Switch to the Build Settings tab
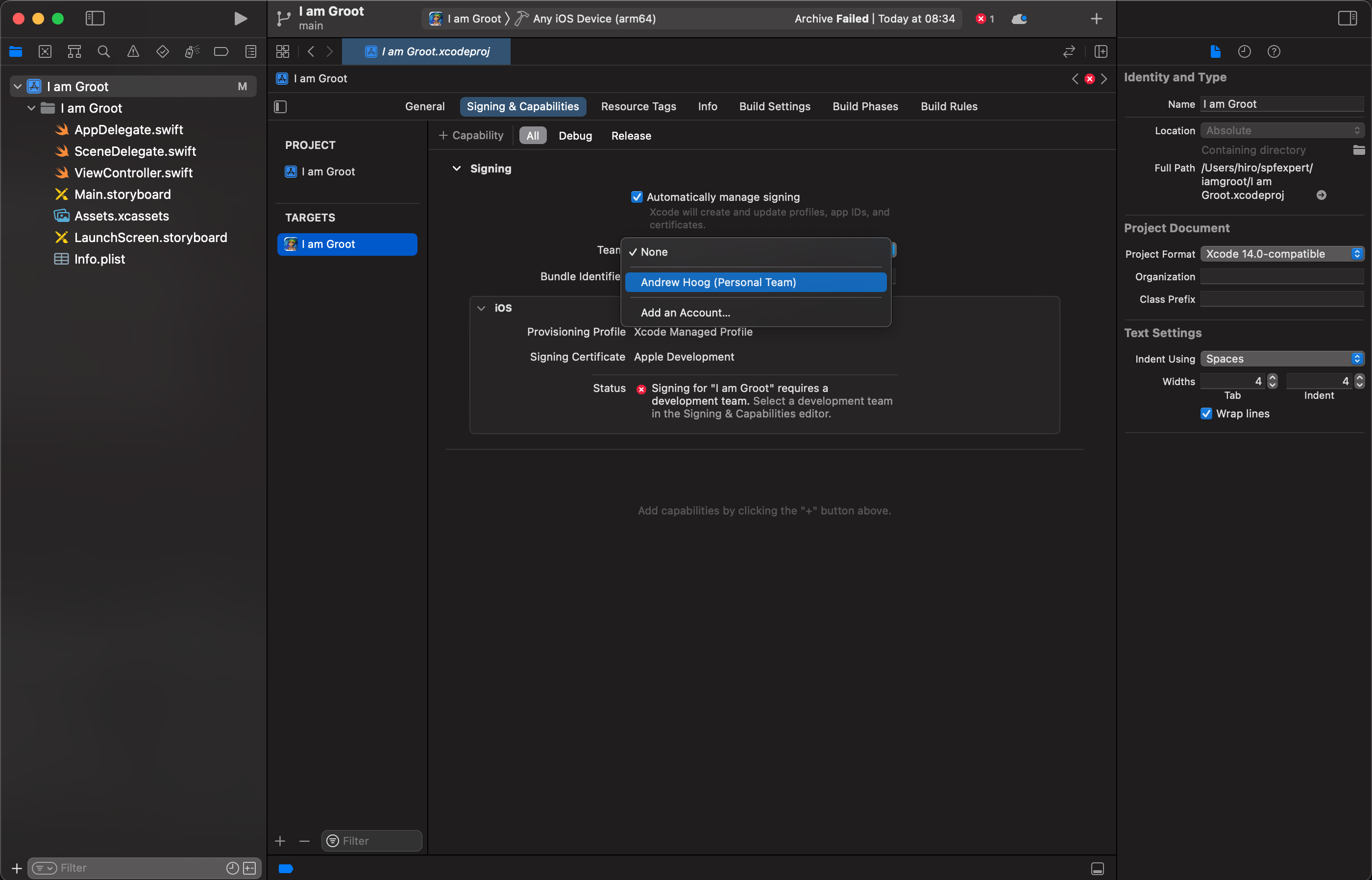 pos(774,106)
